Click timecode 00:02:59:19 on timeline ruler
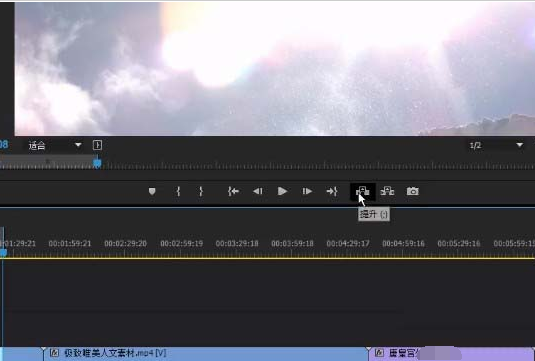Image resolution: width=535 pixels, height=361 pixels. [x=182, y=243]
